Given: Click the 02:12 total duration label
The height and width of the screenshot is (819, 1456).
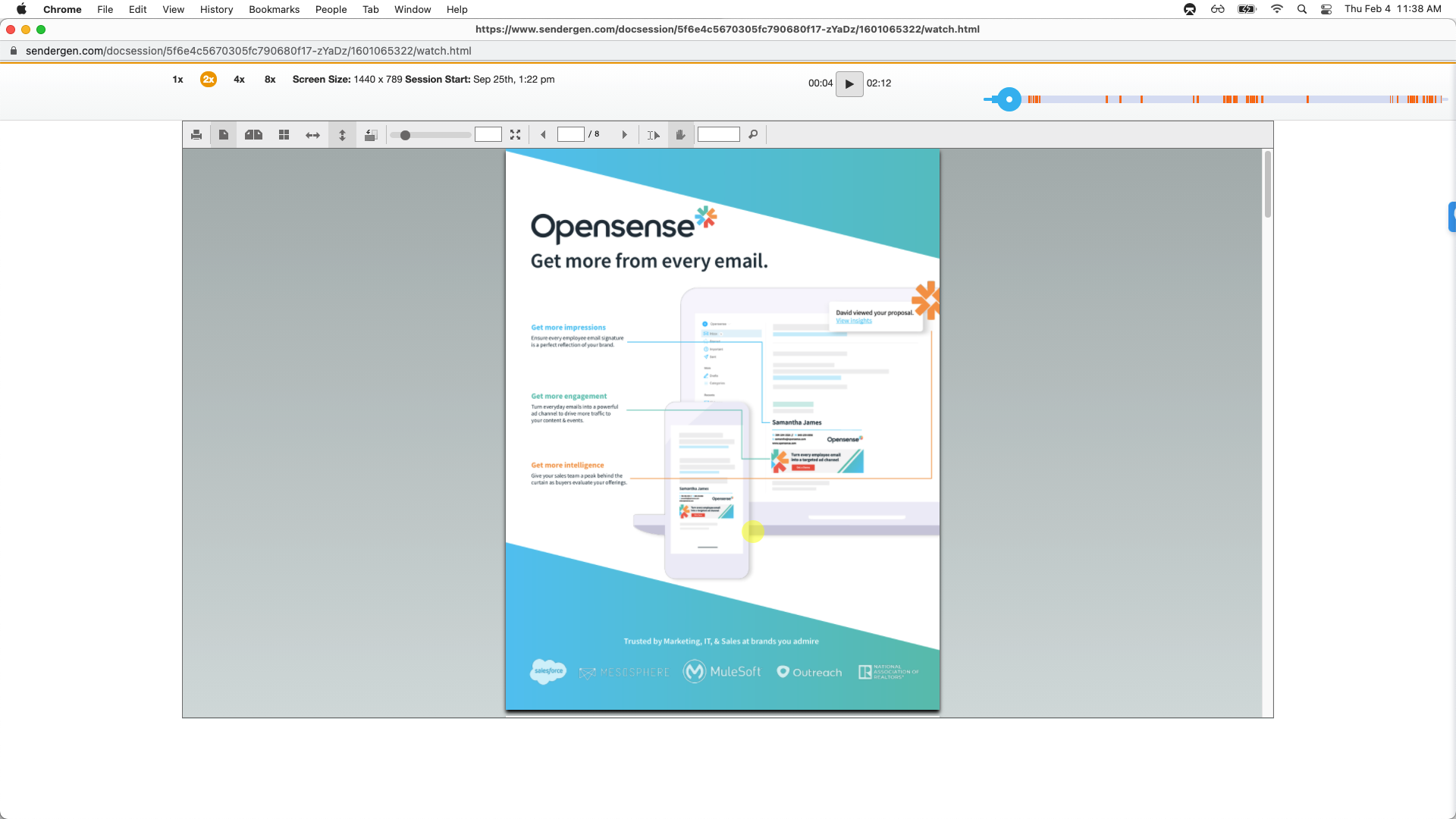Looking at the screenshot, I should pos(879,83).
